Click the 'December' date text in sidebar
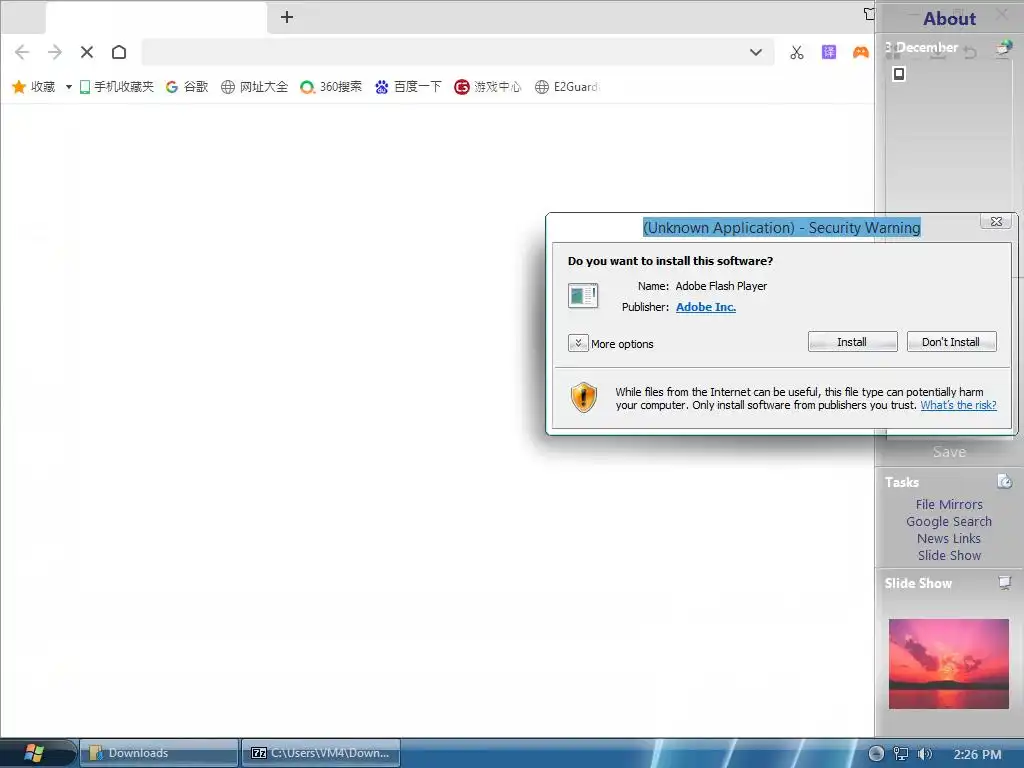1024x768 pixels. tap(927, 48)
